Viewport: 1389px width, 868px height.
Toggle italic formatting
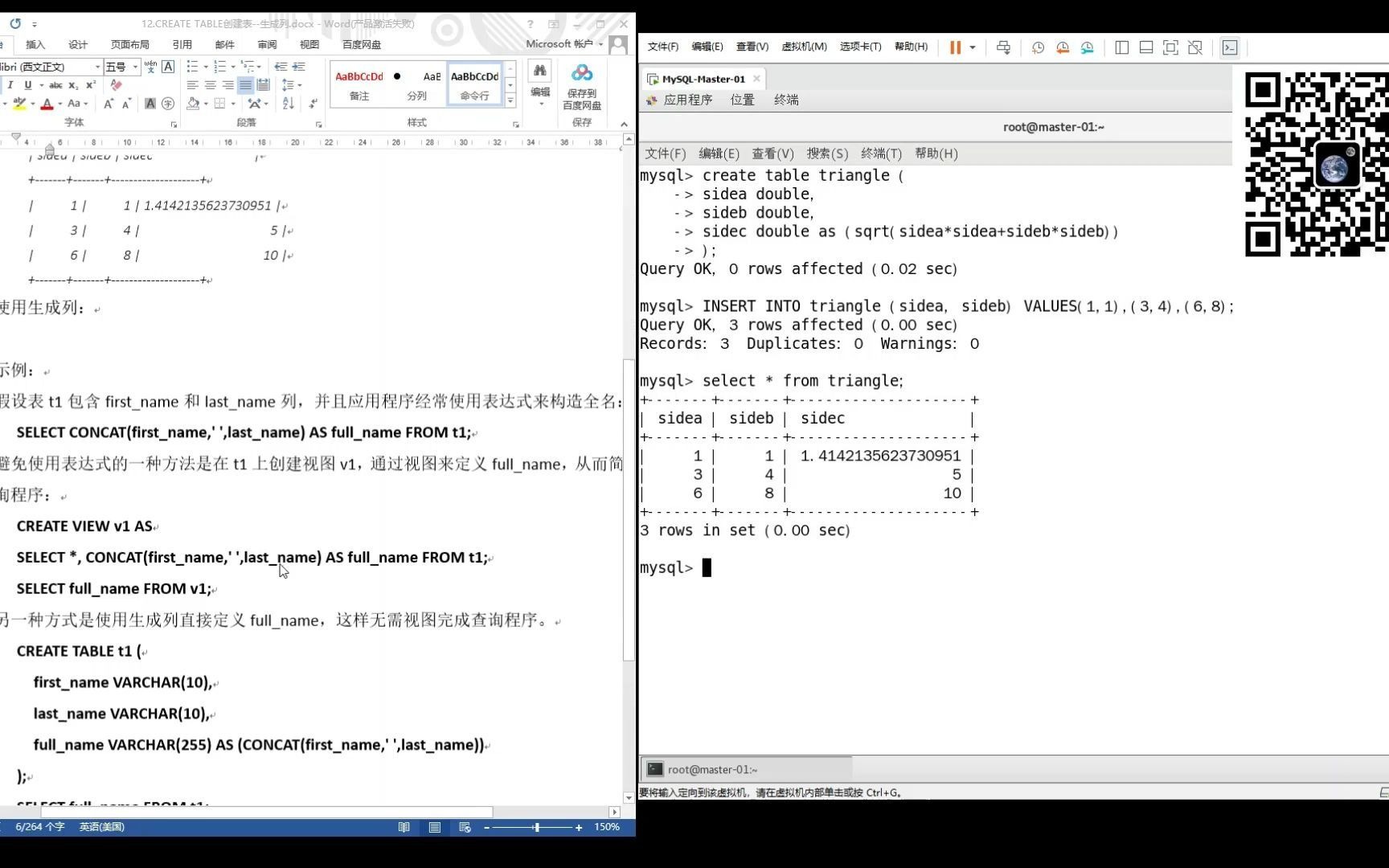coord(10,85)
